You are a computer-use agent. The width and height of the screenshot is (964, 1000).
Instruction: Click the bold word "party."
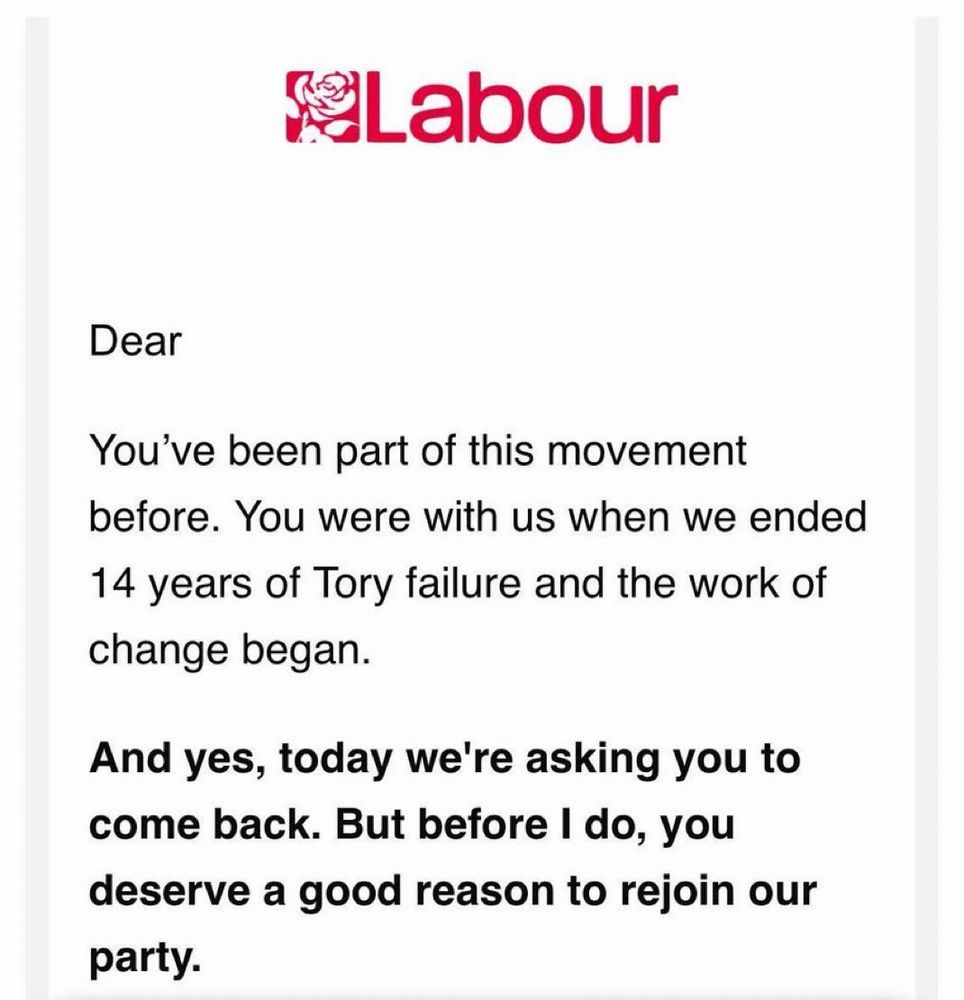pyautogui.click(x=145, y=959)
